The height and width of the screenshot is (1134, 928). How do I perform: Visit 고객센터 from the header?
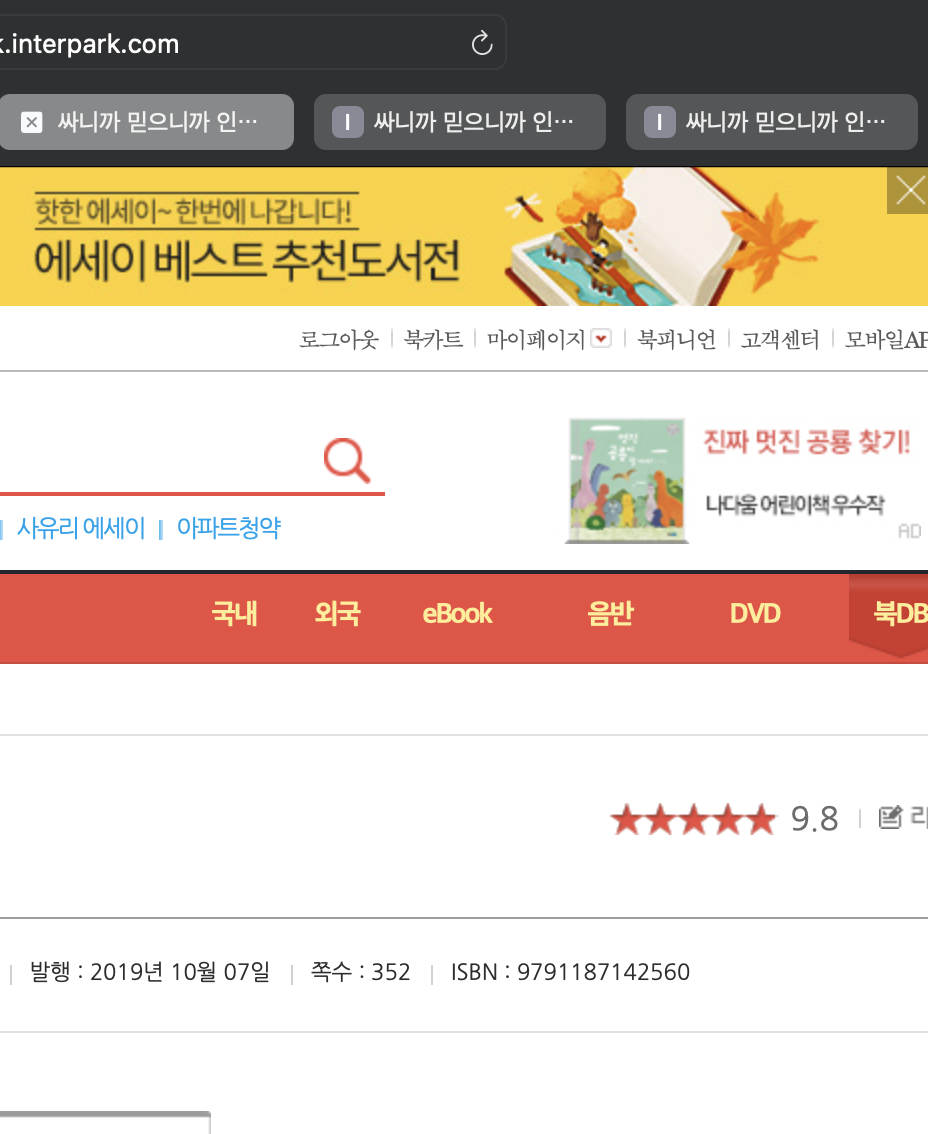779,338
